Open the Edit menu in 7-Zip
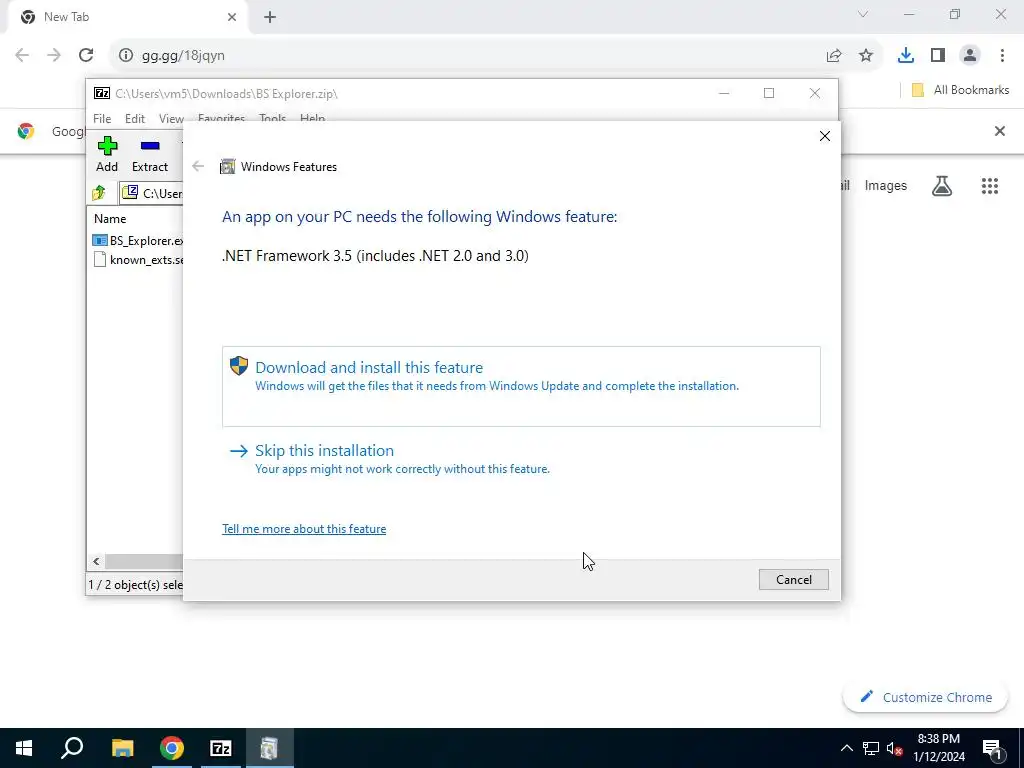This screenshot has width=1024, height=768. [x=135, y=119]
